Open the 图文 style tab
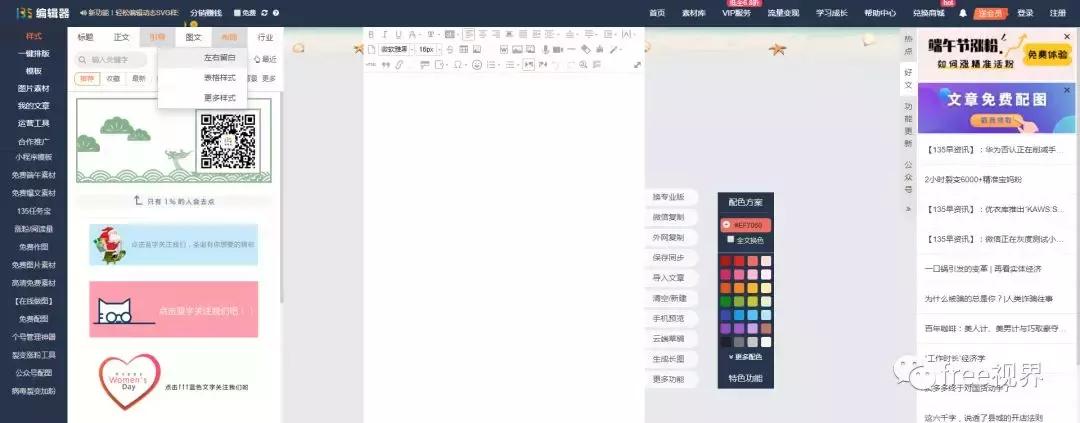Viewport: 1080px width, 423px height. 194,37
